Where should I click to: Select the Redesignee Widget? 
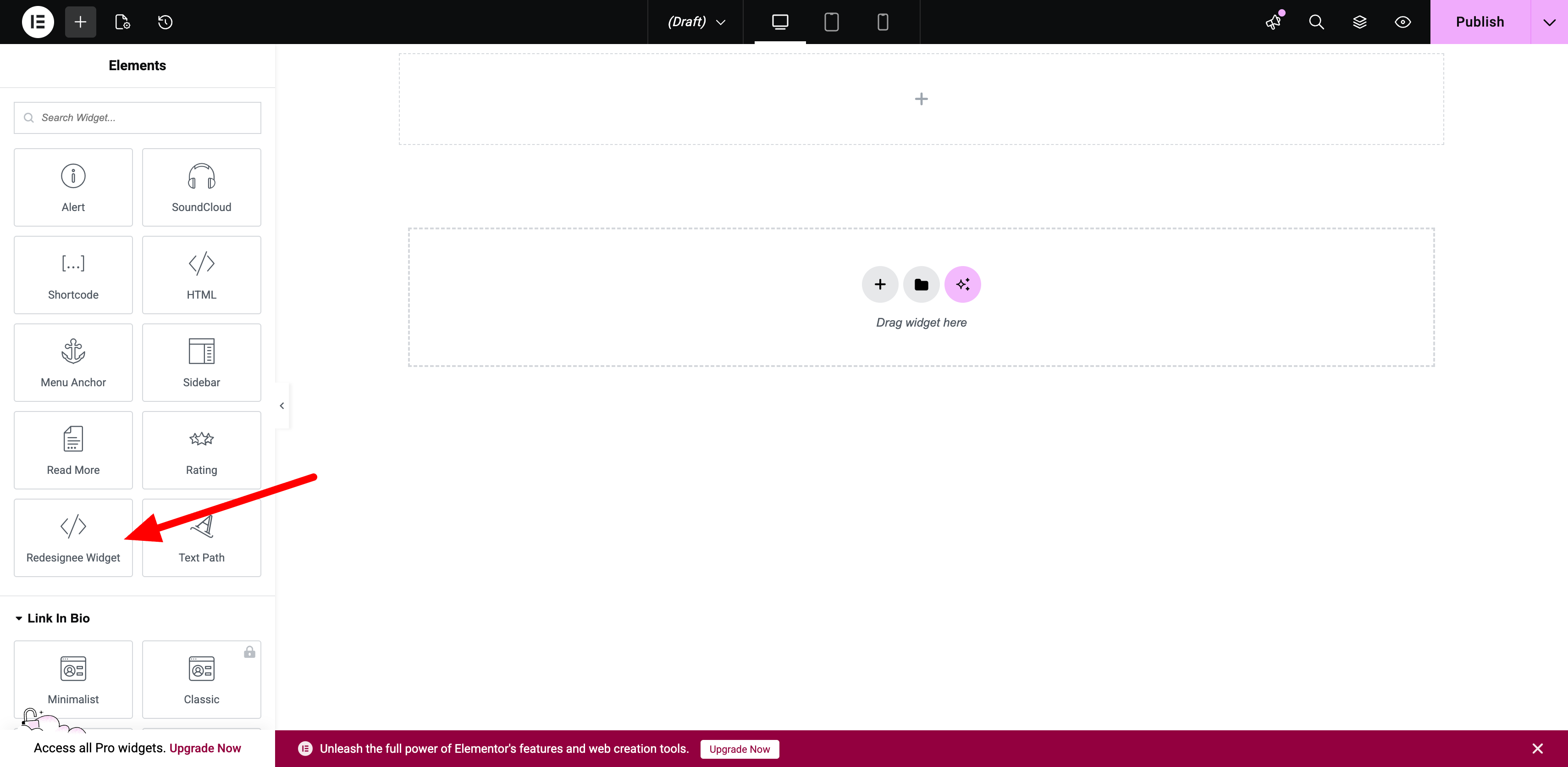click(x=72, y=538)
